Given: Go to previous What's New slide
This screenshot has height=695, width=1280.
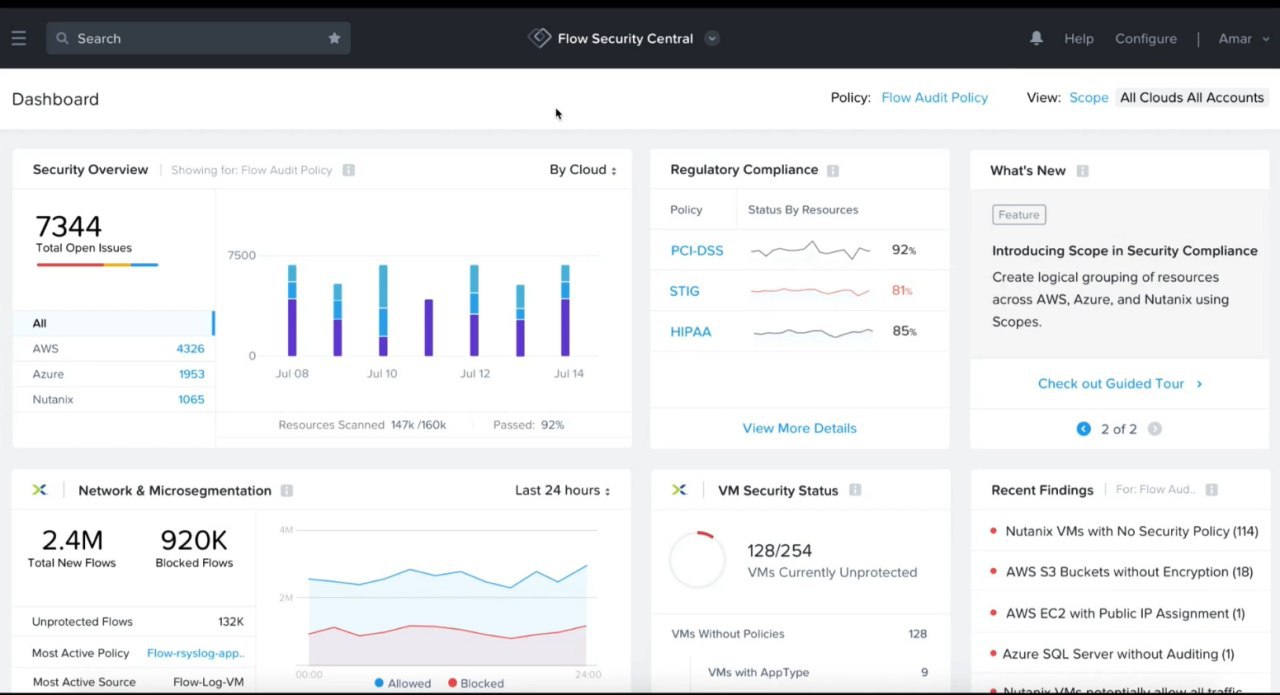Looking at the screenshot, I should pyautogui.click(x=1083, y=429).
